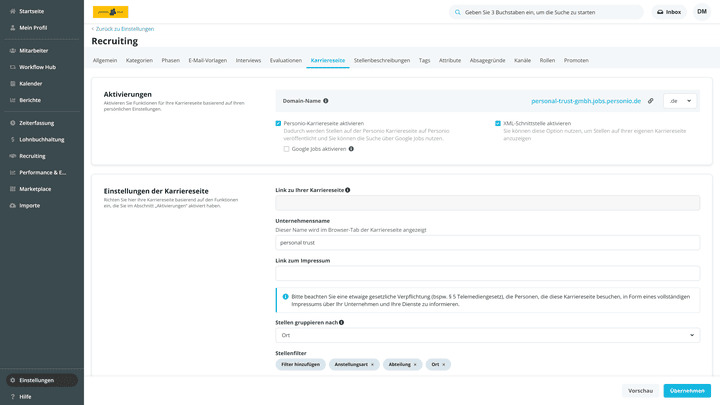Click the Übernehmen button

point(687,390)
